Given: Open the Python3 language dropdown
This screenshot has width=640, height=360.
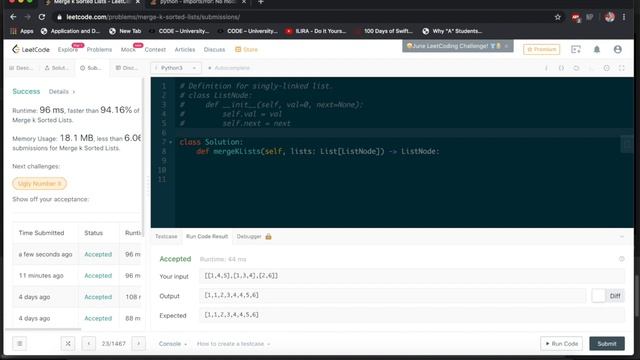Looking at the screenshot, I should 176,68.
